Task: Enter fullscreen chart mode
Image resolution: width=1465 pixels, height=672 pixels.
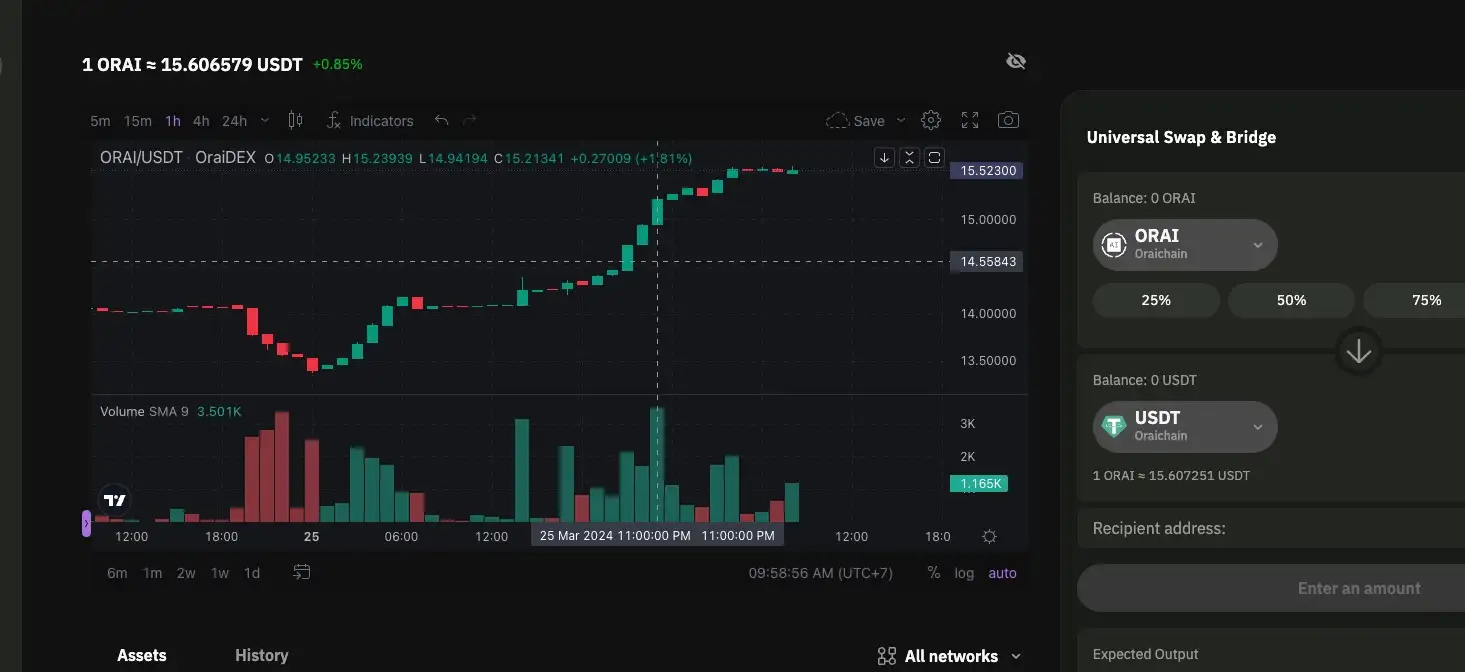Action: point(969,120)
